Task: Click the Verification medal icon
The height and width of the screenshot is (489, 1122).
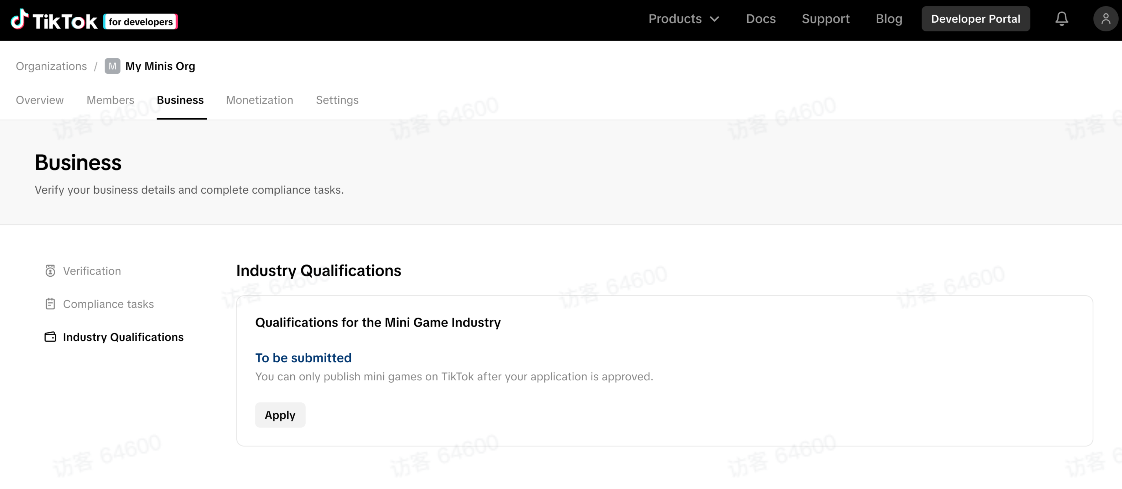Action: pos(50,271)
